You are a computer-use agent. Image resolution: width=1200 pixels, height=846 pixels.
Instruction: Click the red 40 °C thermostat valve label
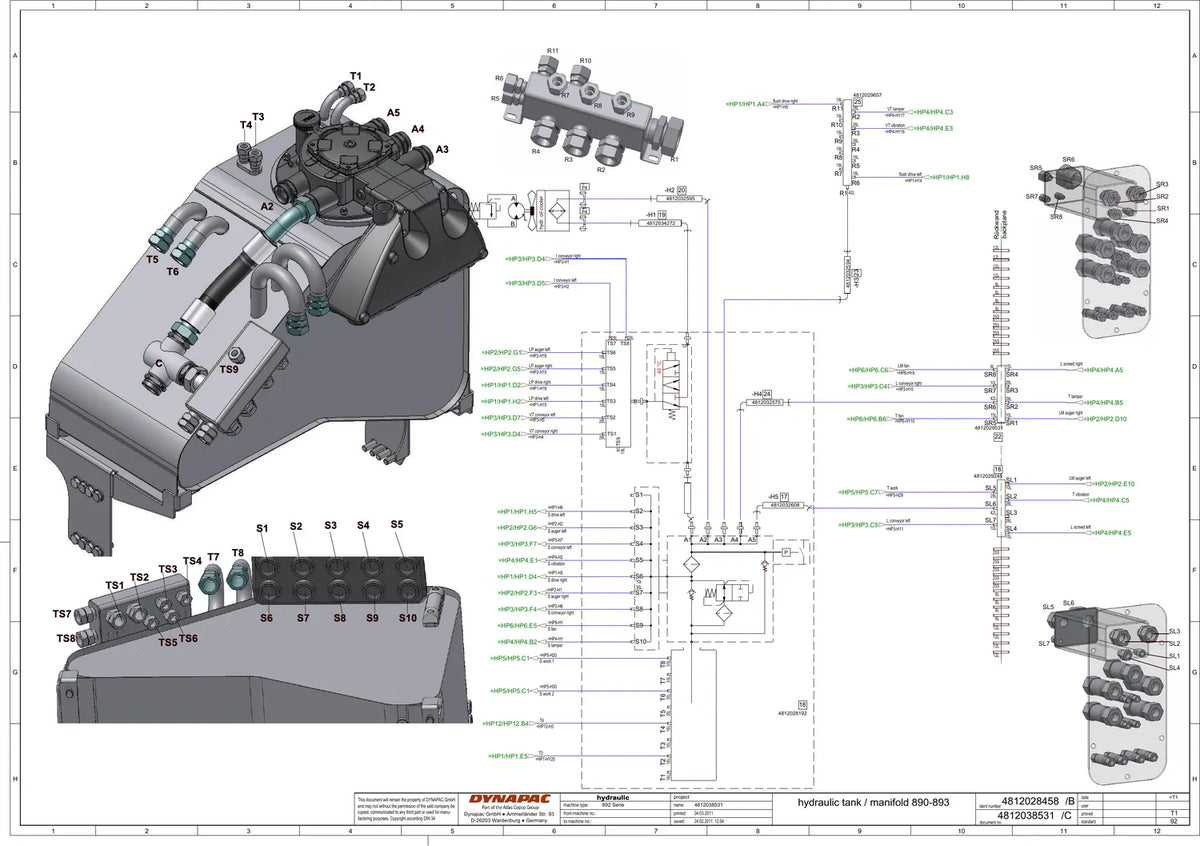658,368
